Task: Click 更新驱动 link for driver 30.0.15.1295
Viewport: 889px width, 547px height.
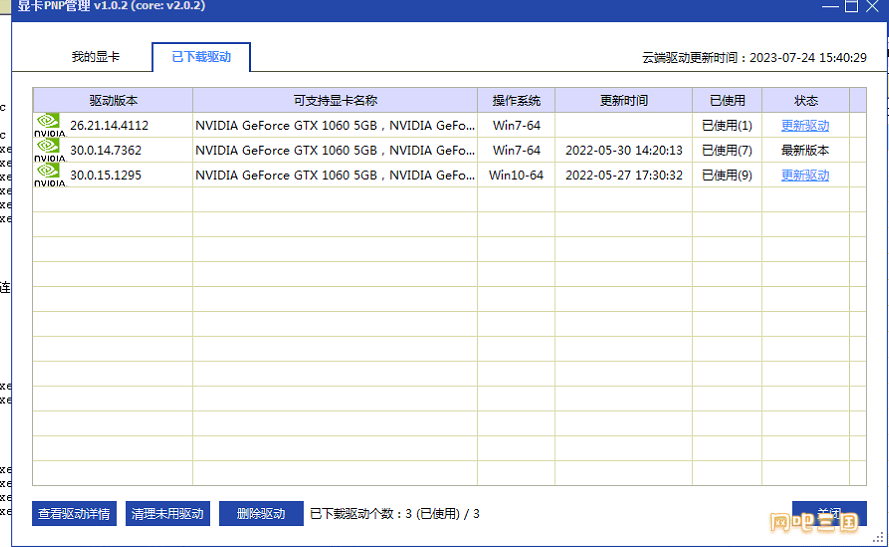Action: click(x=805, y=175)
